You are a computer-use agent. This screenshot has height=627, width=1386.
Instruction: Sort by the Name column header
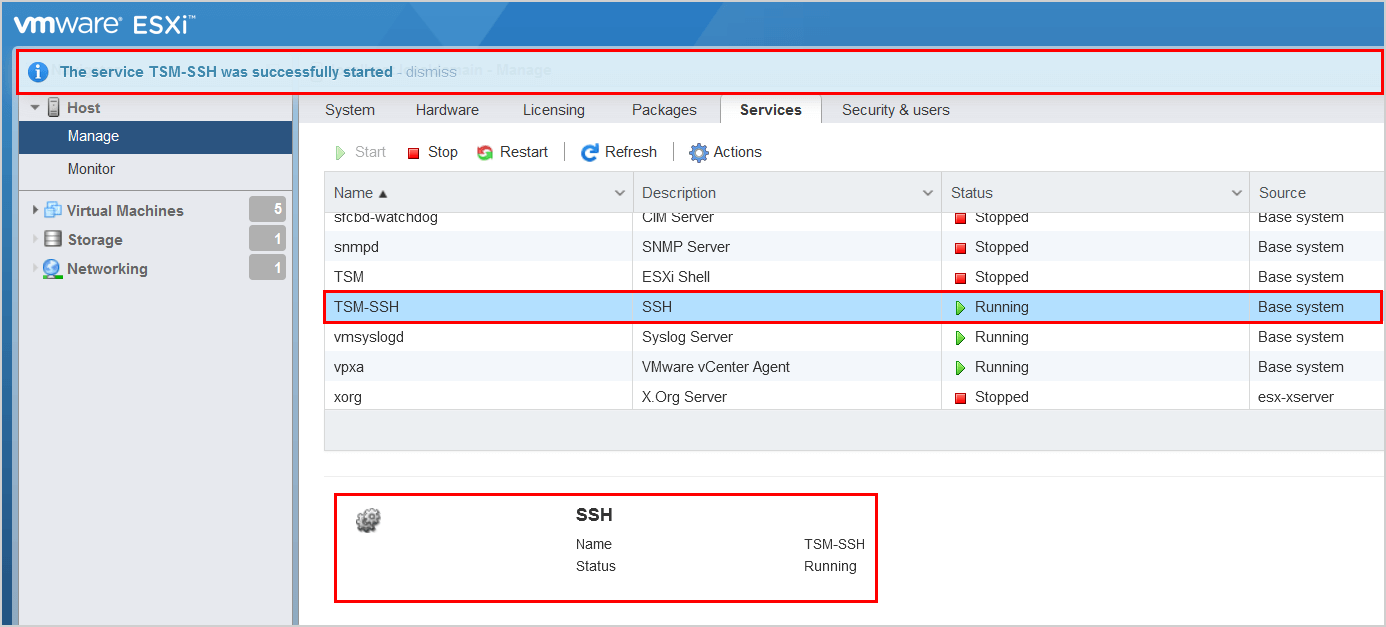pos(478,193)
